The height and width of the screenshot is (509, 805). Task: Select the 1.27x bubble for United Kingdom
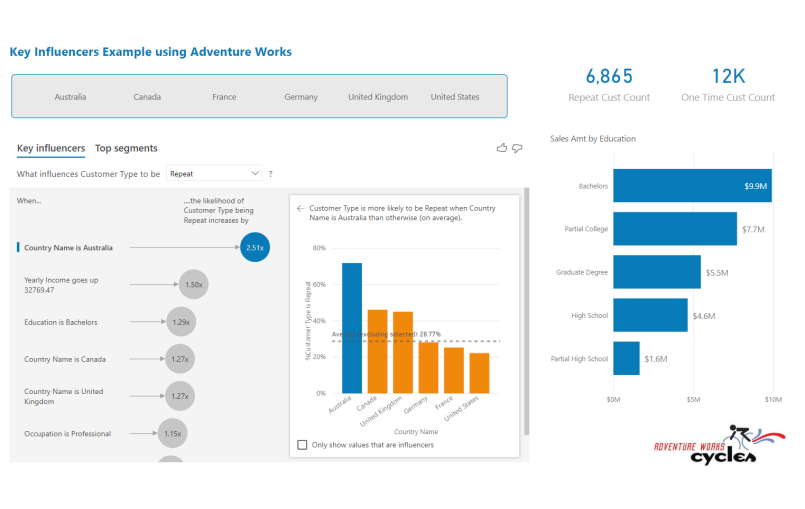coord(180,396)
